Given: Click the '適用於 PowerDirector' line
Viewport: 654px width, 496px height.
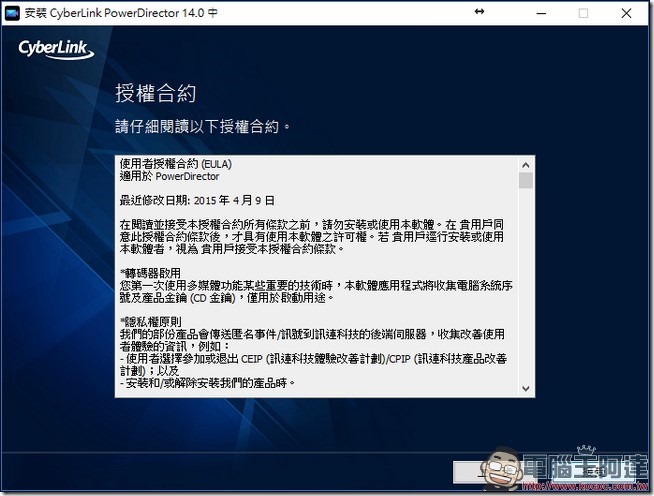Looking at the screenshot, I should tap(169, 176).
